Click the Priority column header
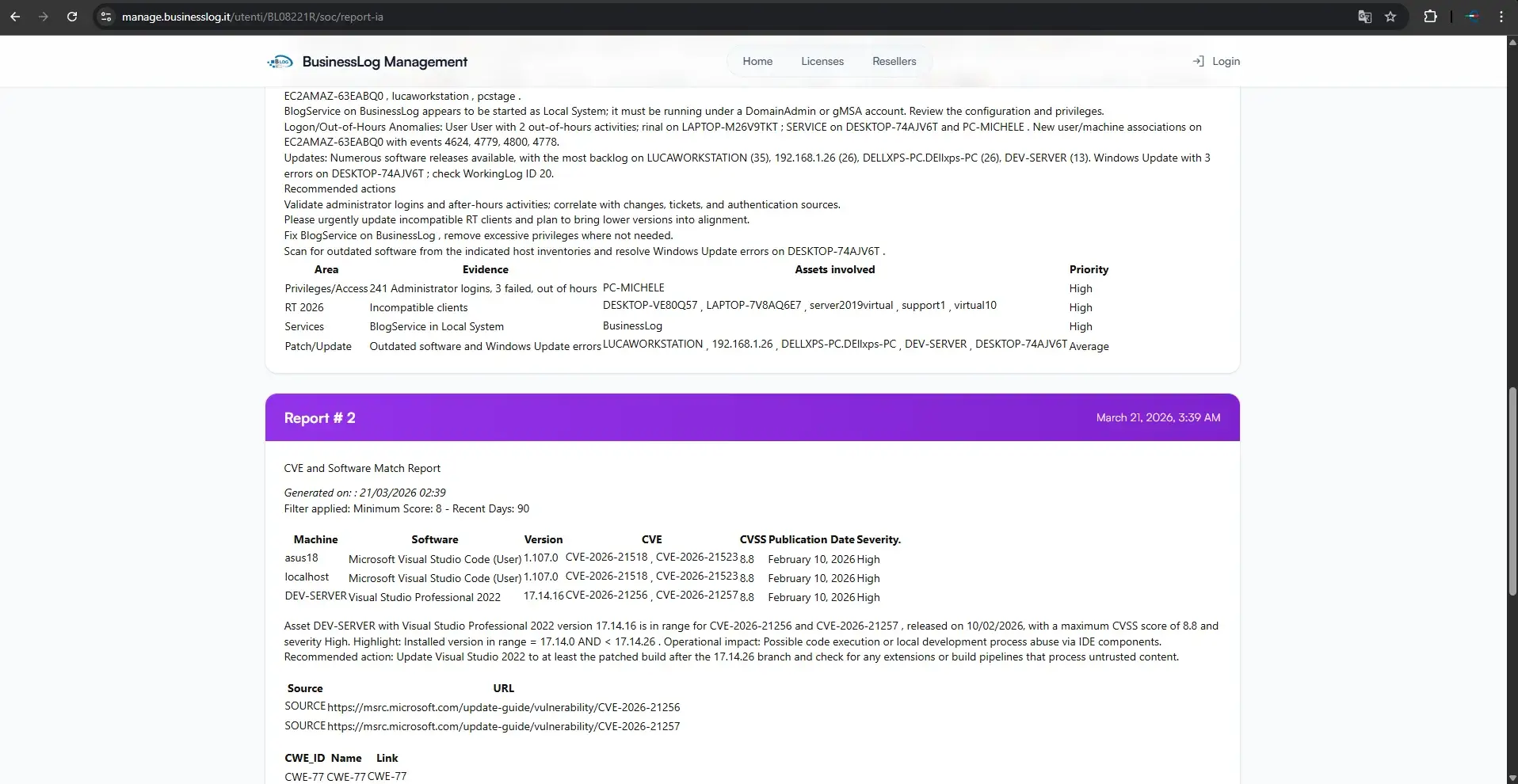Image resolution: width=1518 pixels, height=784 pixels. (1089, 269)
